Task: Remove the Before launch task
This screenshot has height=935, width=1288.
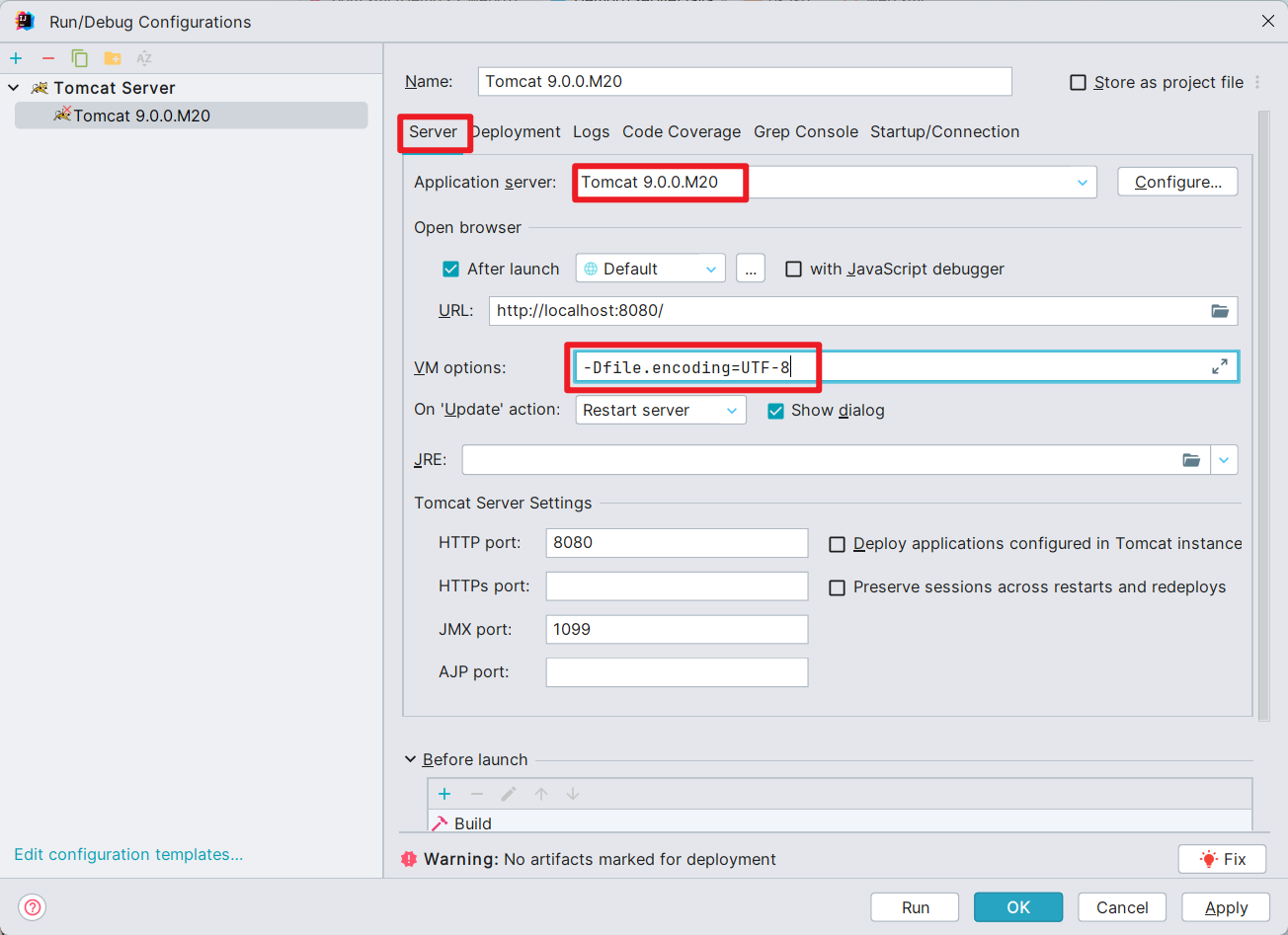Action: [x=477, y=794]
